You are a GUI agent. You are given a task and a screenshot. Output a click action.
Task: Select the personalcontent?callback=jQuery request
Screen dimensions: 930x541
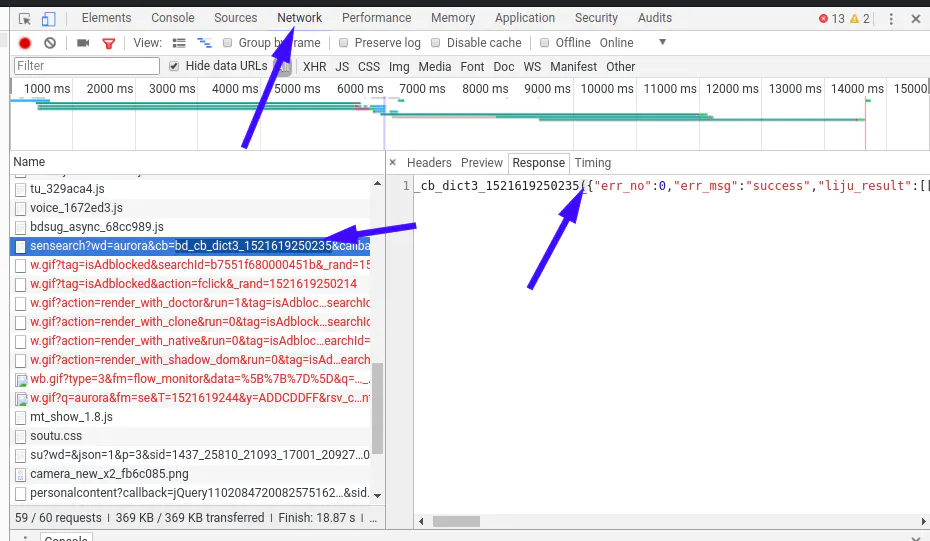click(190, 493)
